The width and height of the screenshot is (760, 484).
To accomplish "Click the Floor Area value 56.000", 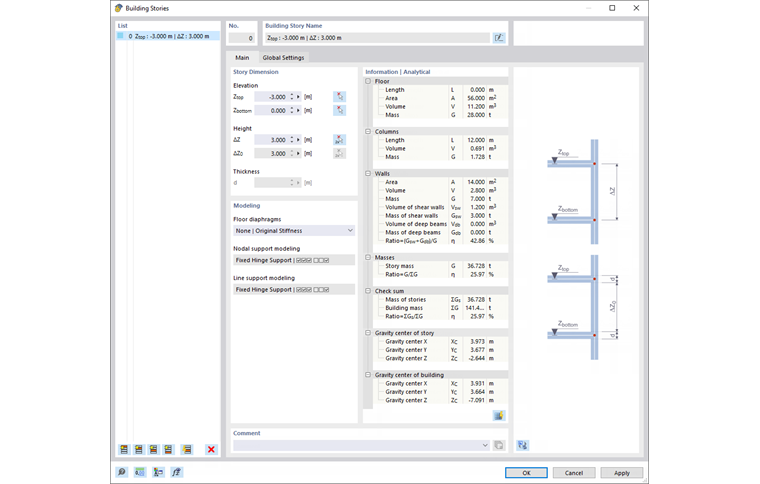I will [x=476, y=98].
